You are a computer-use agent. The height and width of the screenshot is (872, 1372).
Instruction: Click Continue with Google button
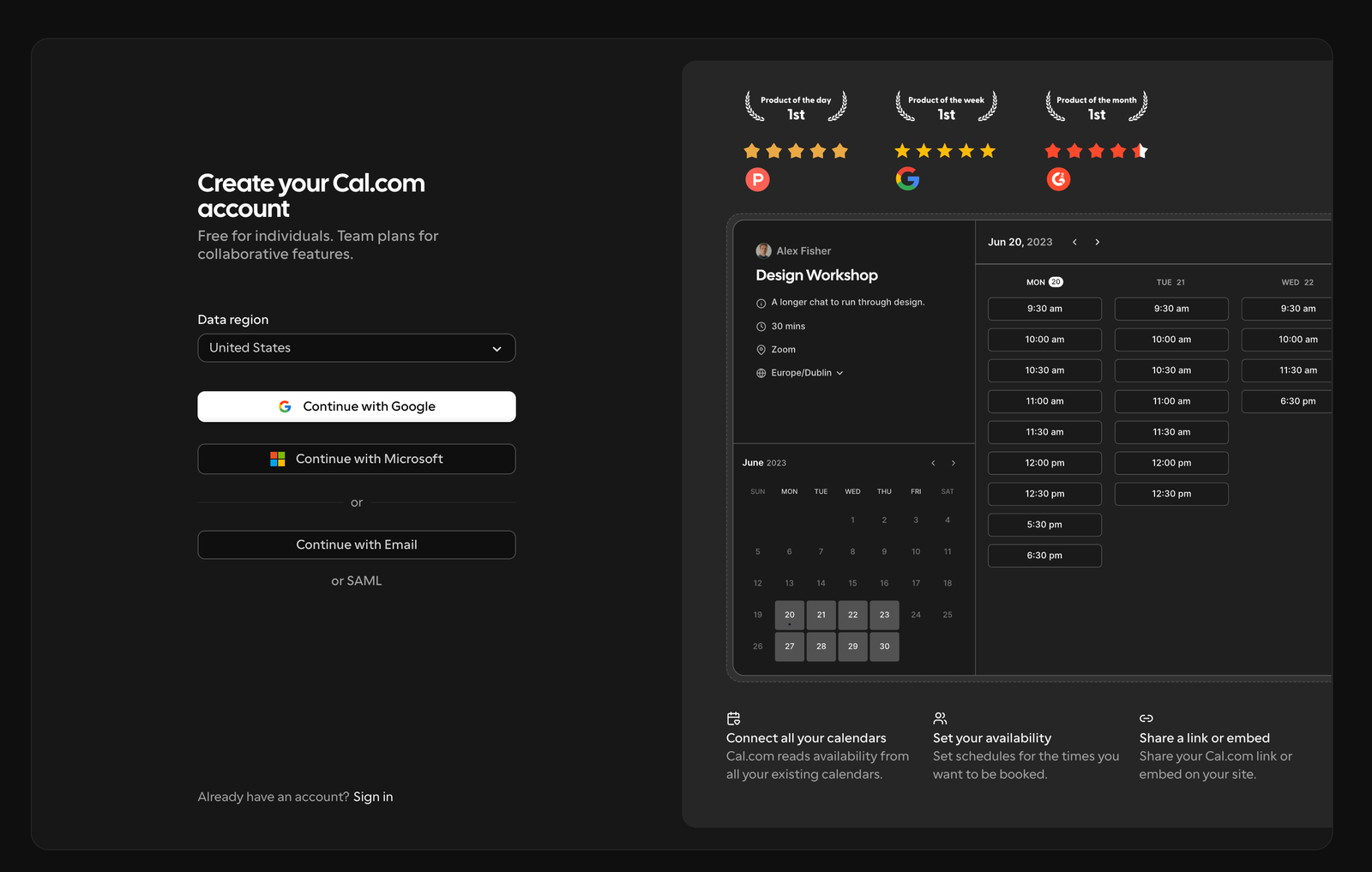(357, 406)
